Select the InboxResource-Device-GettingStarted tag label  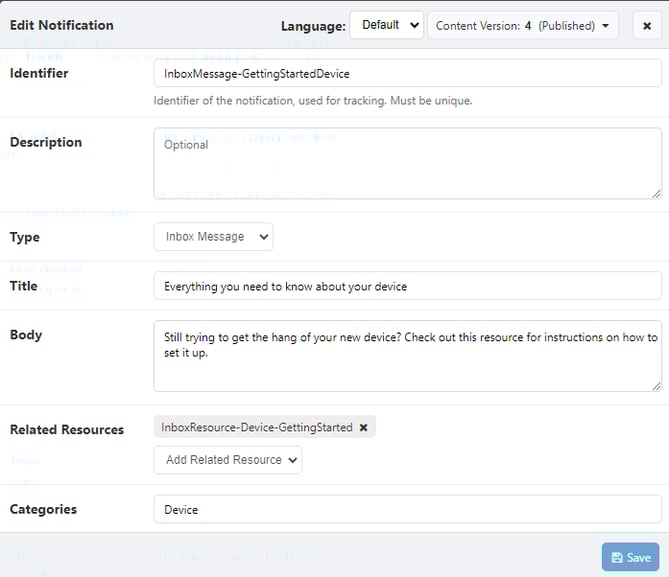[x=257, y=428]
